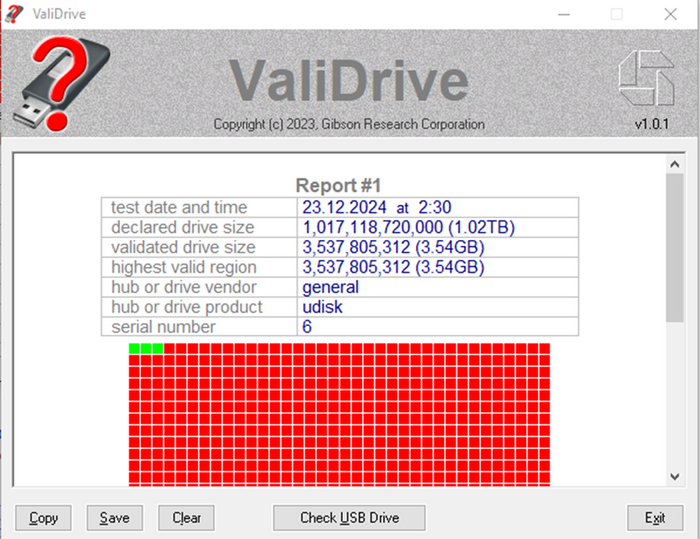The width and height of the screenshot is (700, 539).
Task: Click the product value udisk
Action: pyautogui.click(x=322, y=307)
